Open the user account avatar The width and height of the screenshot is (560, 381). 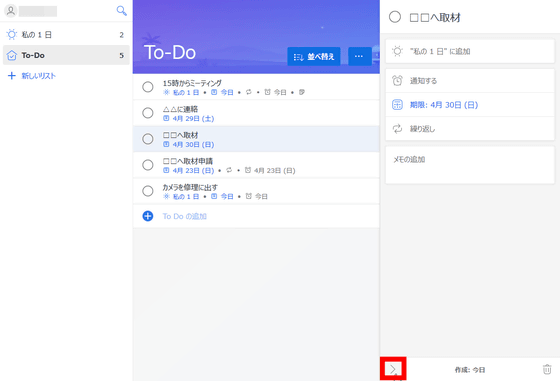coord(11,11)
